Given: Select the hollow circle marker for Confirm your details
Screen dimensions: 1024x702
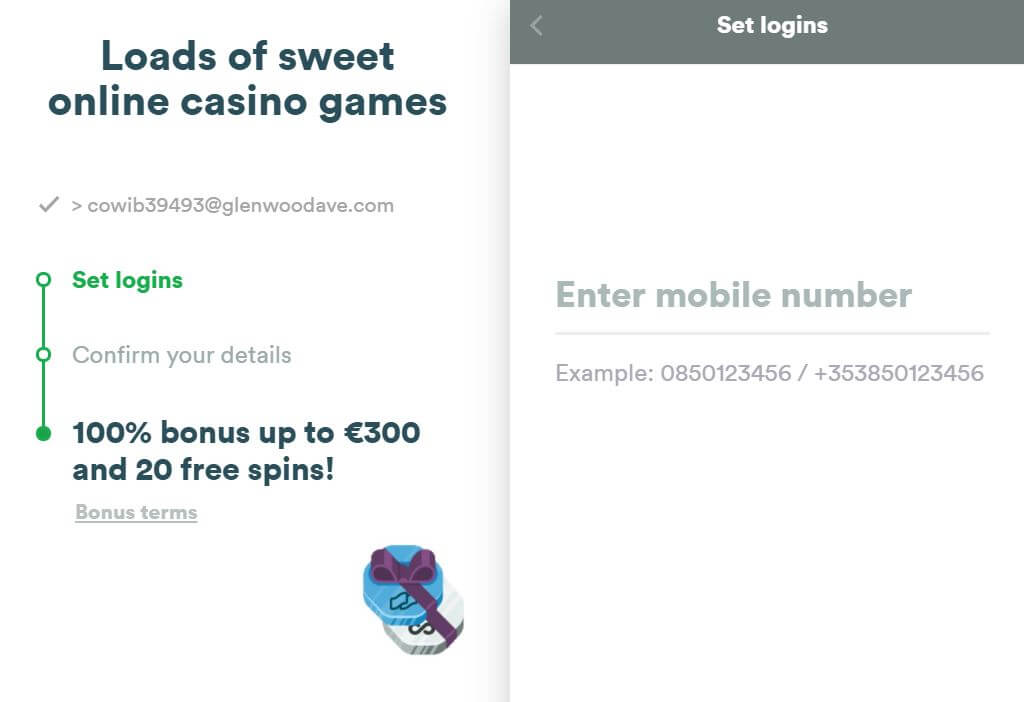Looking at the screenshot, I should pos(43,355).
